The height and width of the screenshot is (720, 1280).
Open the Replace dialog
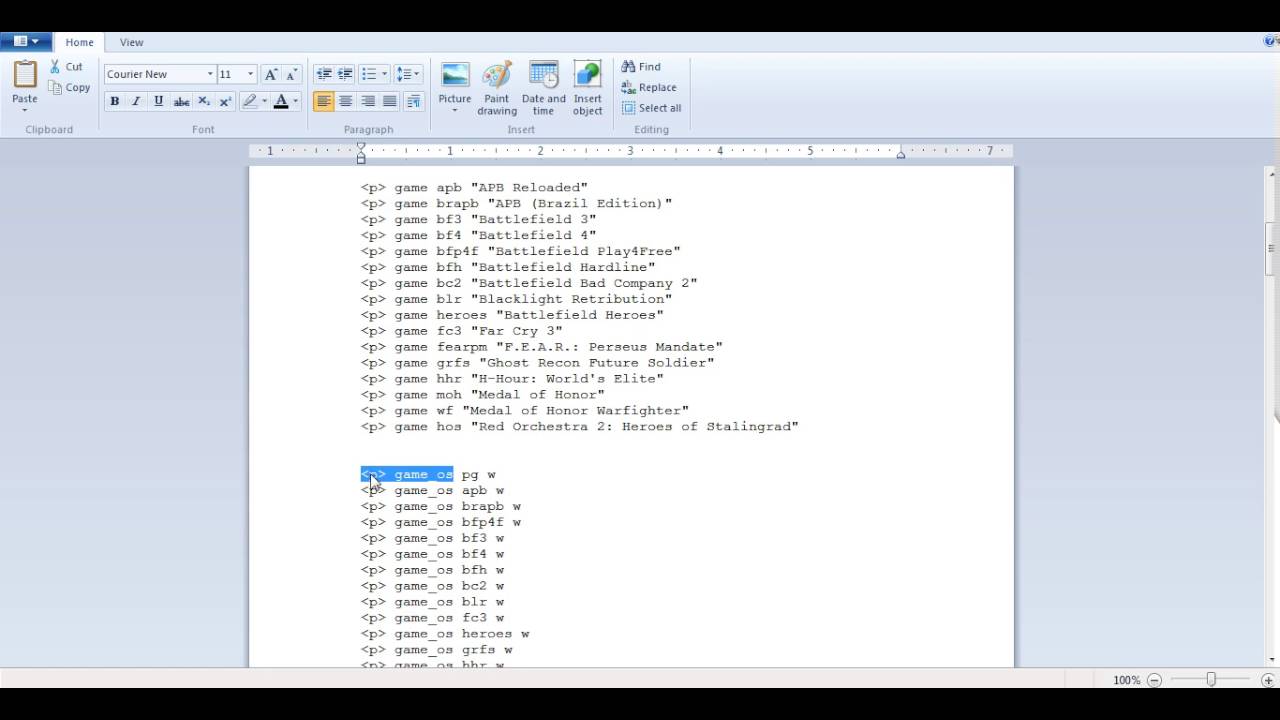tap(649, 88)
